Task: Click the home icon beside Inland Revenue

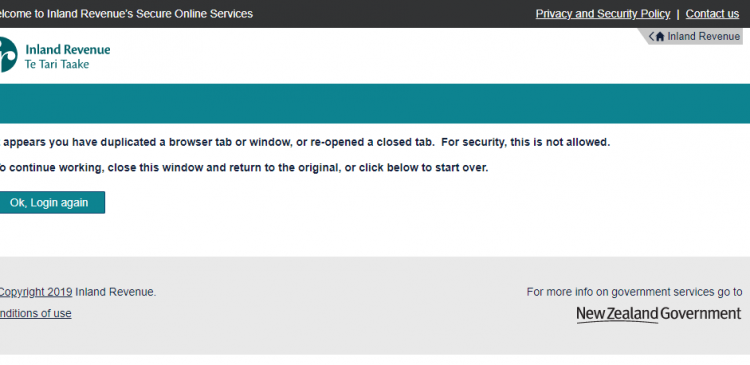Action: 660,37
